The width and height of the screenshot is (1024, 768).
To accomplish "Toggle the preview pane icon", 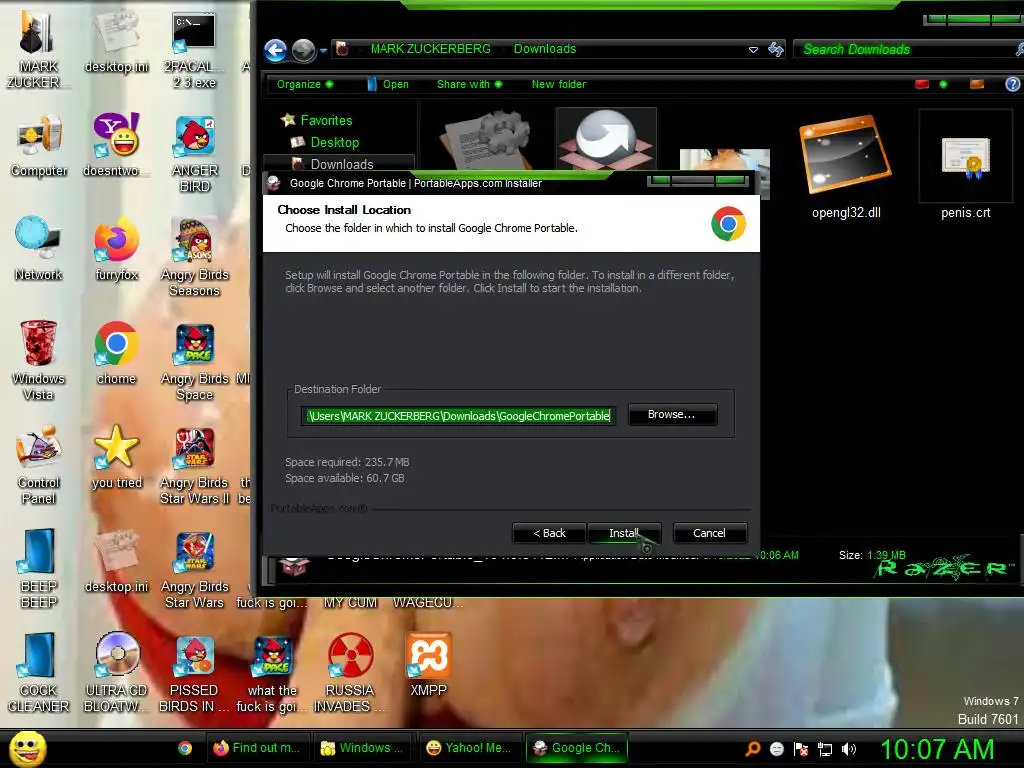I will (977, 84).
